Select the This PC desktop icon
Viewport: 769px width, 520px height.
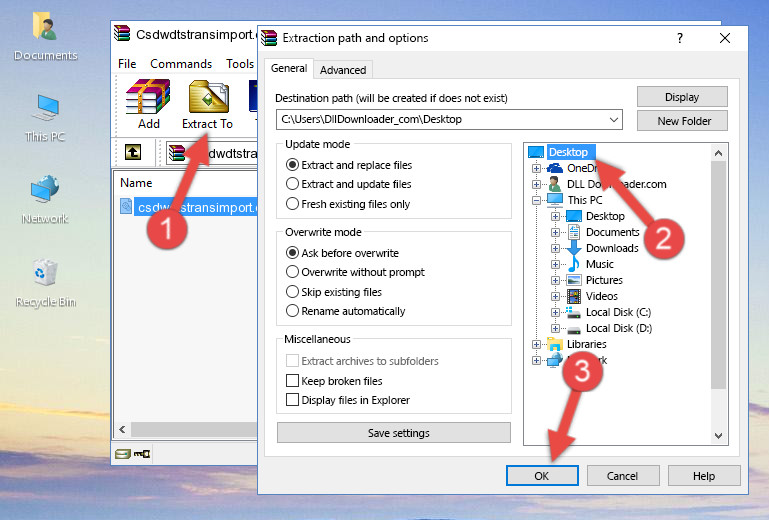[45, 118]
